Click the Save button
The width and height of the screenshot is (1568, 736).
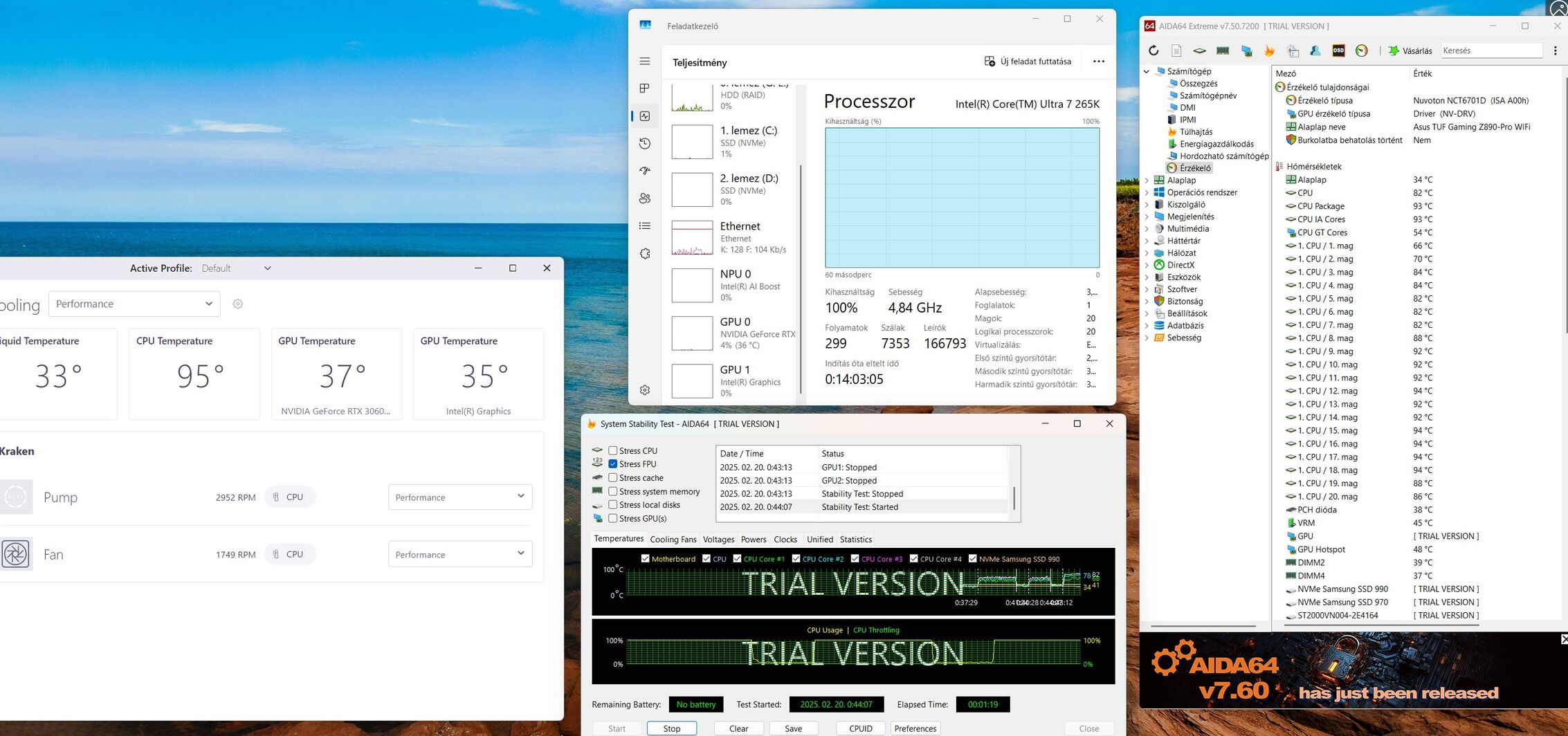[x=794, y=728]
